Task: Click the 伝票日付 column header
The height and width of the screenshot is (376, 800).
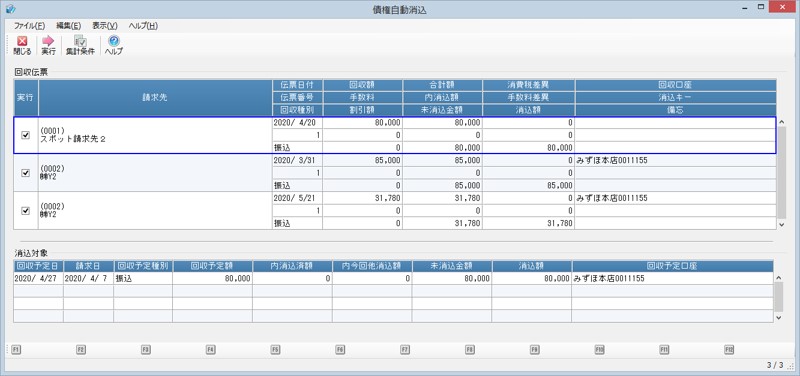Action: [297, 85]
